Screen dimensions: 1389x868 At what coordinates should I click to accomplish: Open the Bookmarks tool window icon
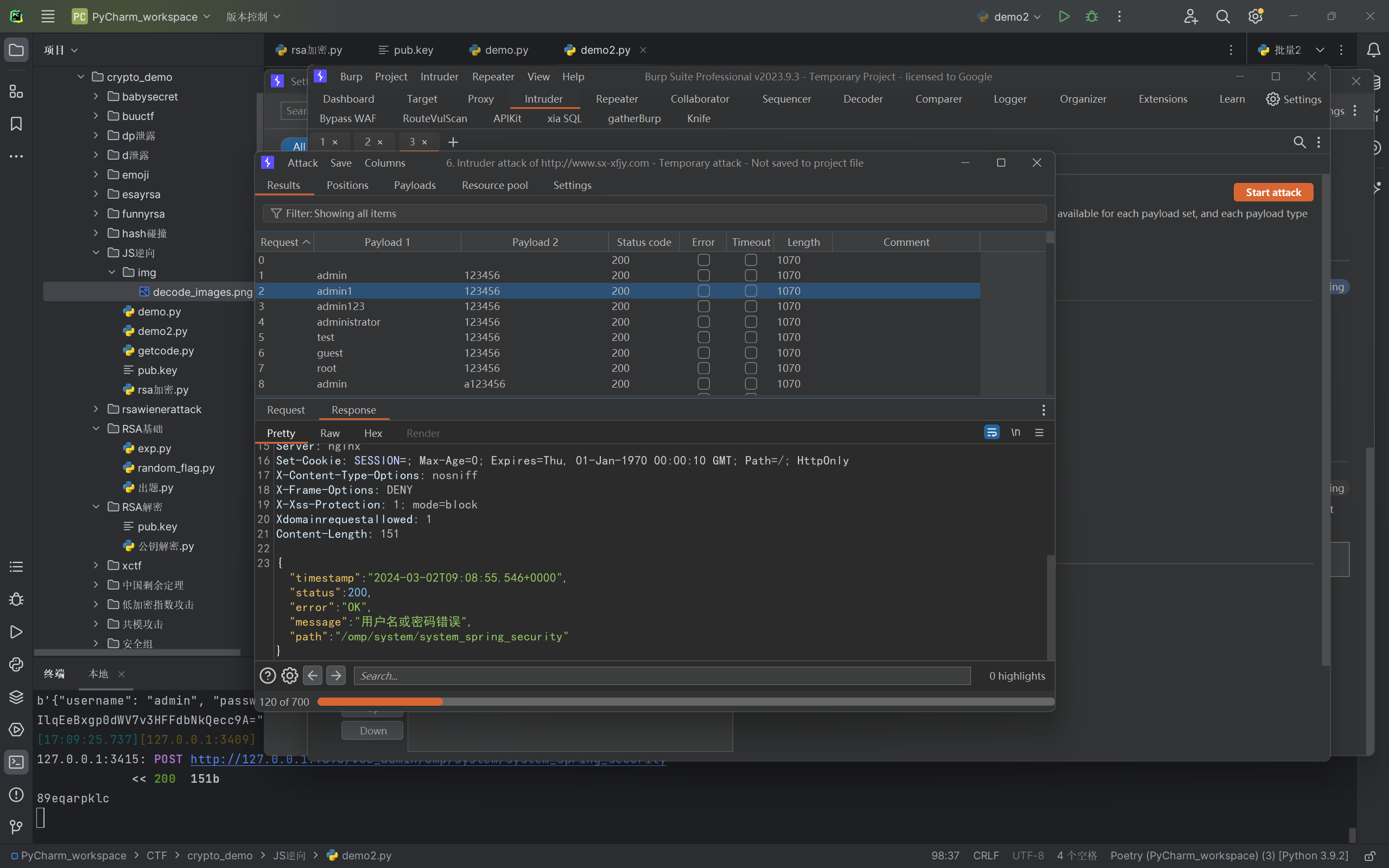tap(16, 123)
